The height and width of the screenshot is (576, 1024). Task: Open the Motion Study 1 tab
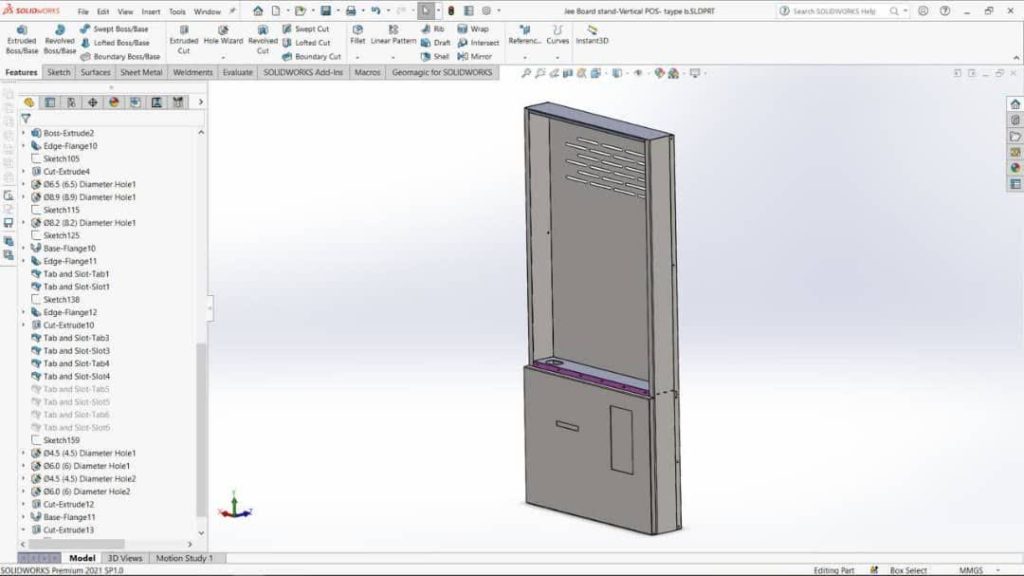click(184, 558)
